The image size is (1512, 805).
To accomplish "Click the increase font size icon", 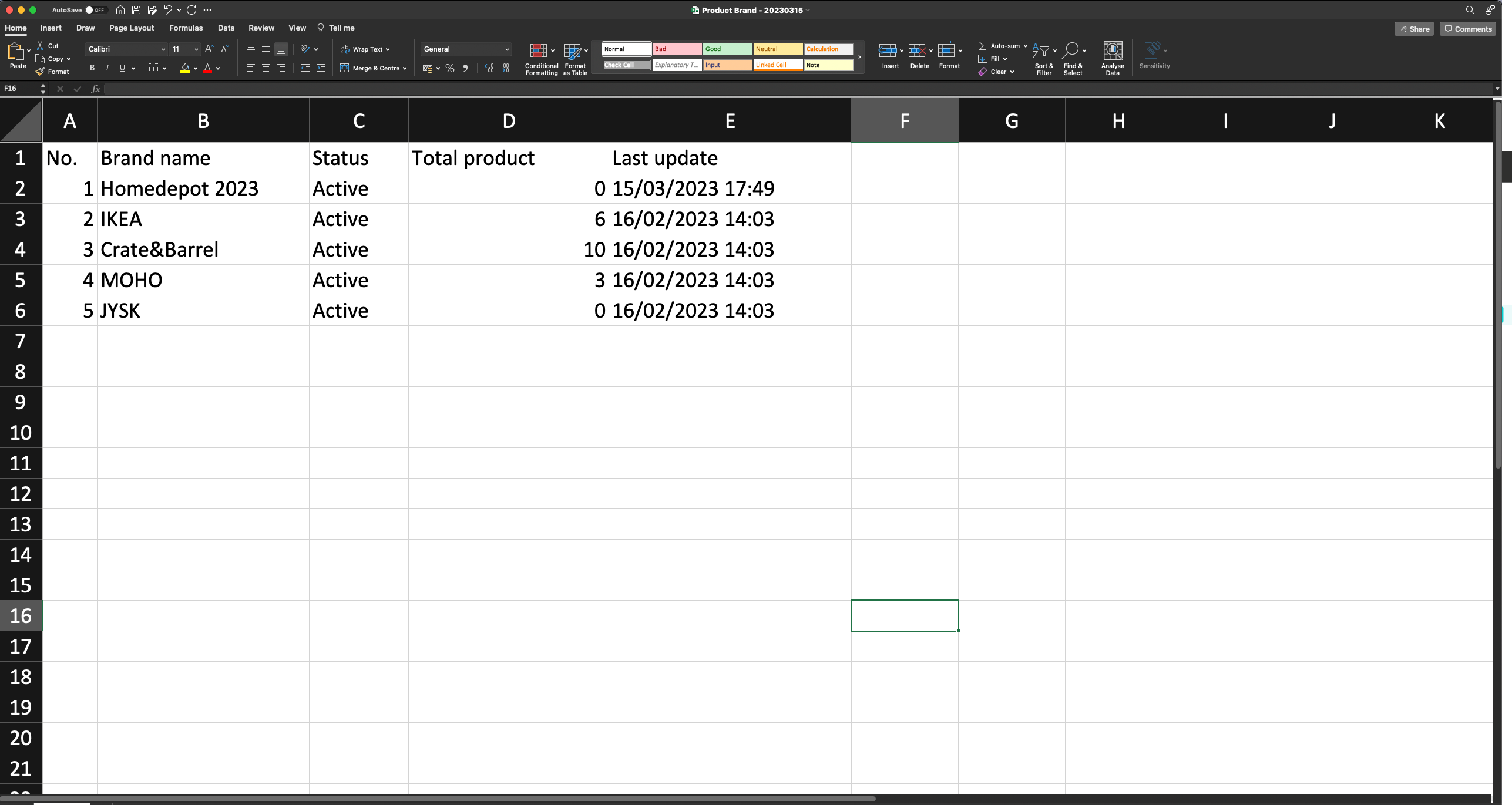I will click(x=209, y=49).
